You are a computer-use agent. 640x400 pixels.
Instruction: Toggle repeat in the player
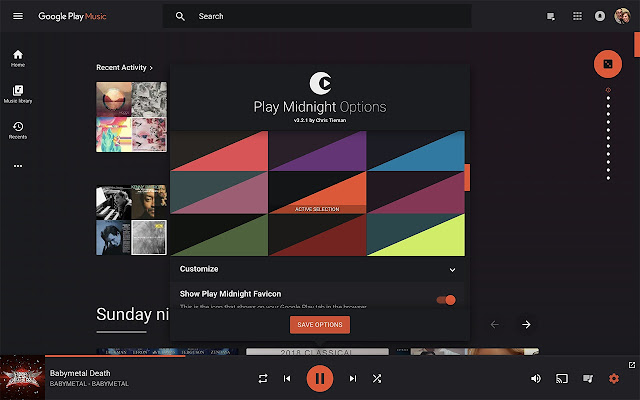tap(263, 379)
